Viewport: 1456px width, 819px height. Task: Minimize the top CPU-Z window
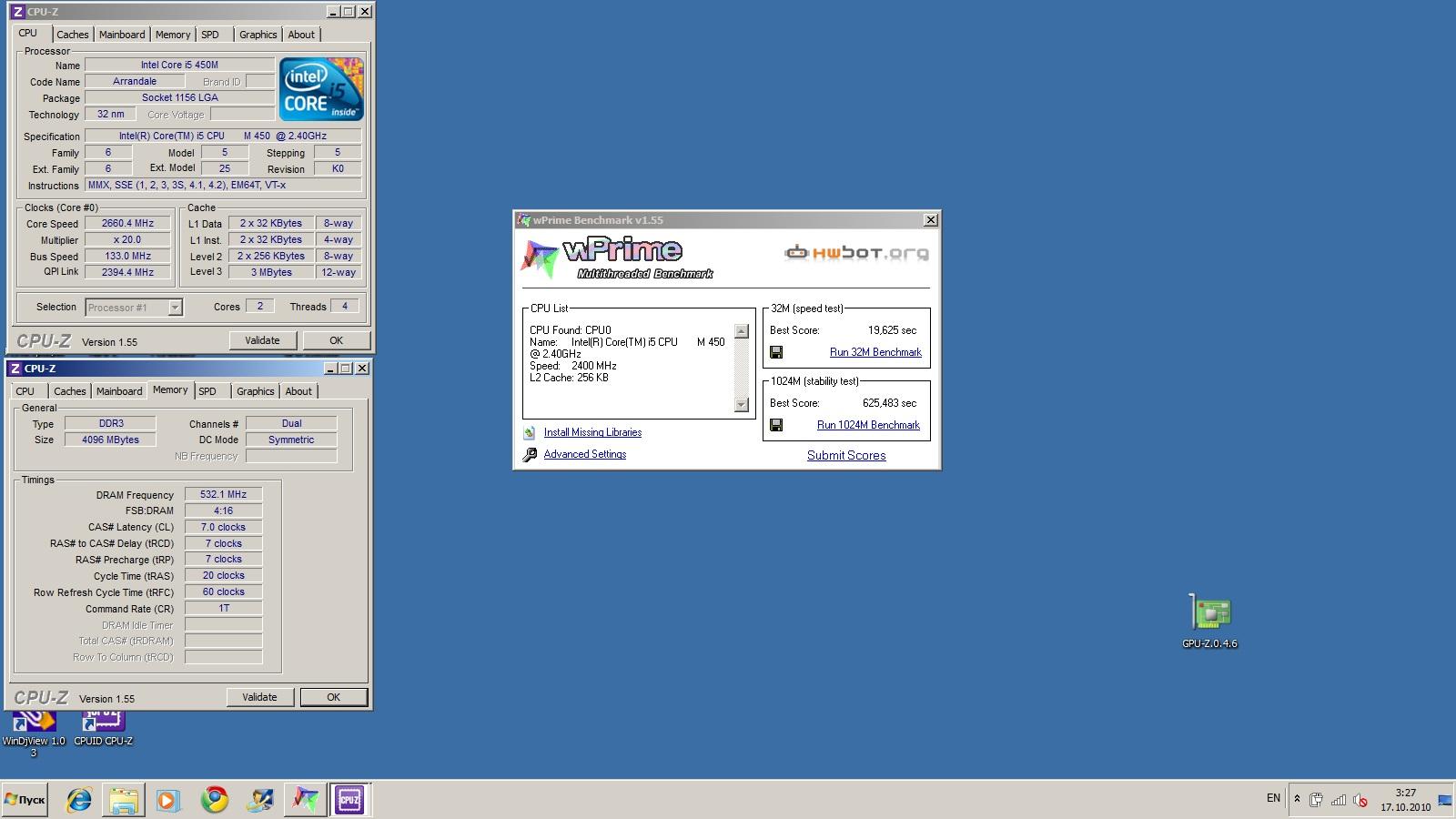pos(333,12)
